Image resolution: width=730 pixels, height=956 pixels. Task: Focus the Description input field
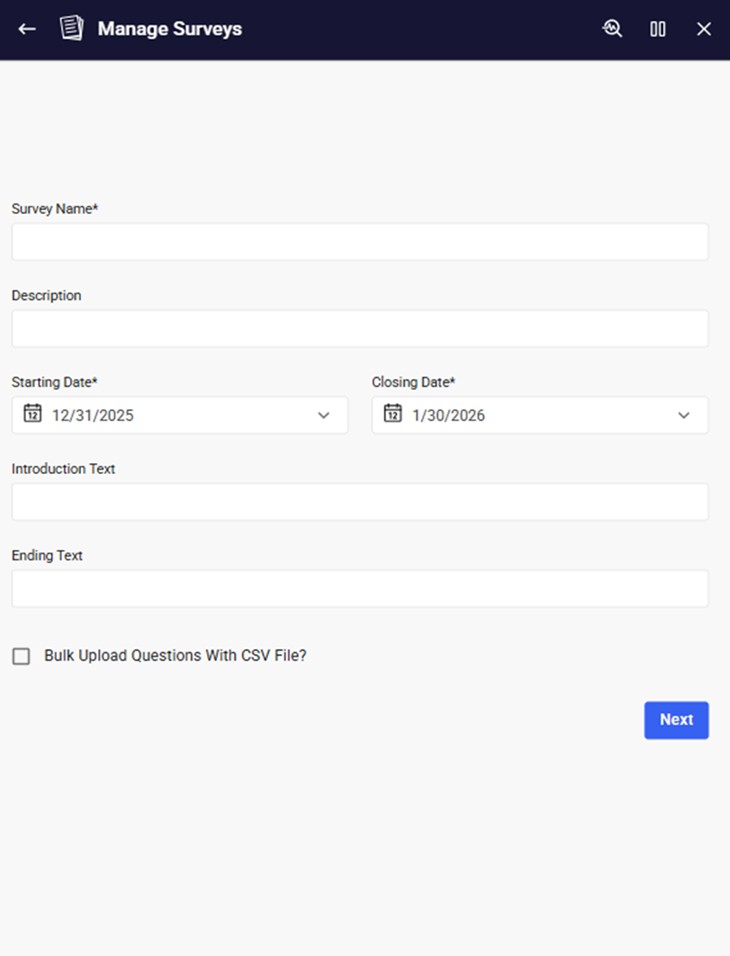pyautogui.click(x=360, y=328)
